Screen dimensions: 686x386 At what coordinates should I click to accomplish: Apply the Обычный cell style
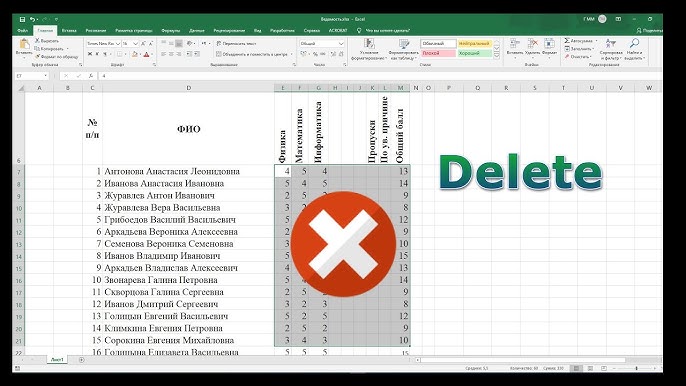point(438,43)
